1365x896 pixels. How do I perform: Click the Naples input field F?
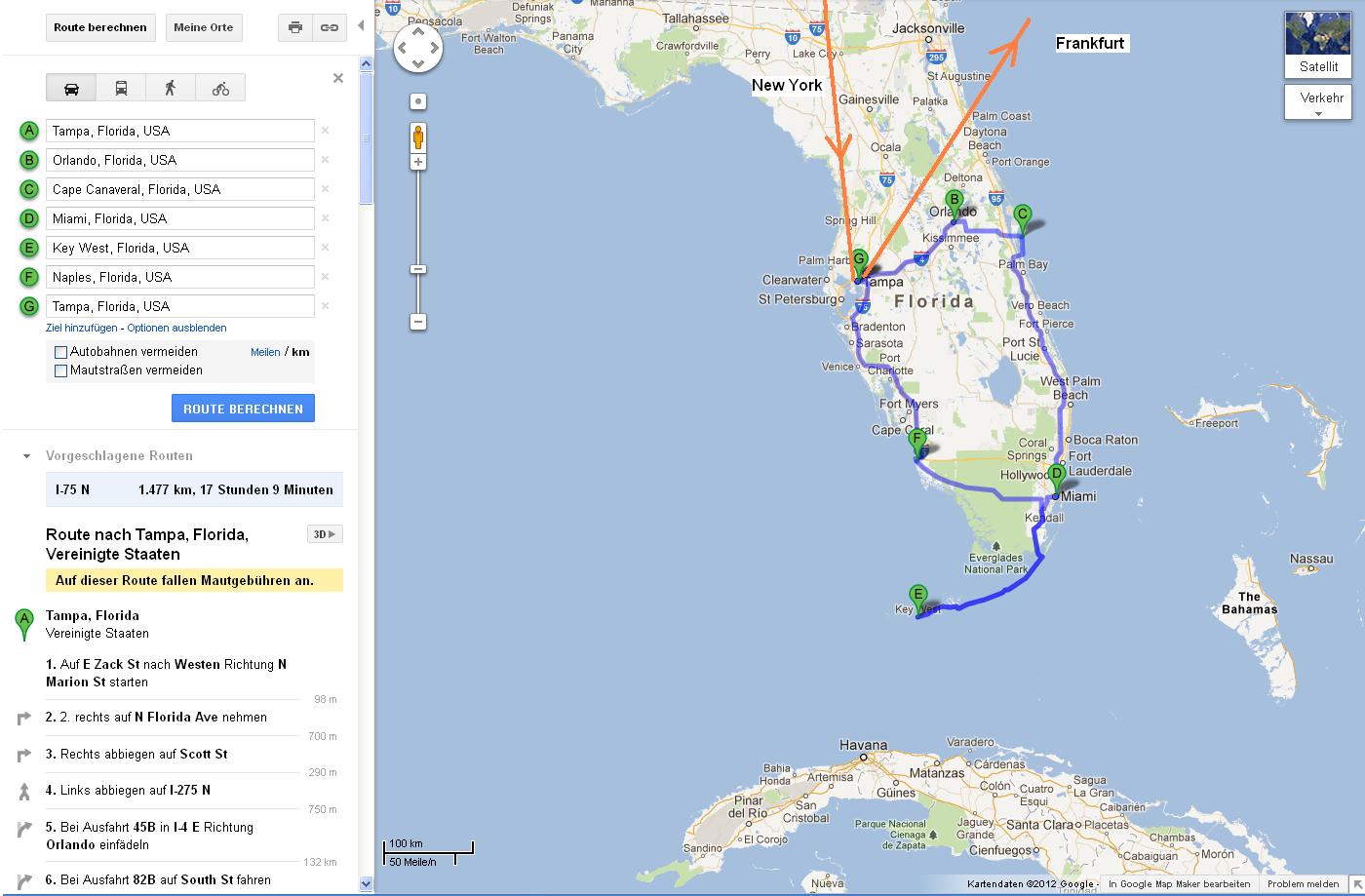pos(180,277)
